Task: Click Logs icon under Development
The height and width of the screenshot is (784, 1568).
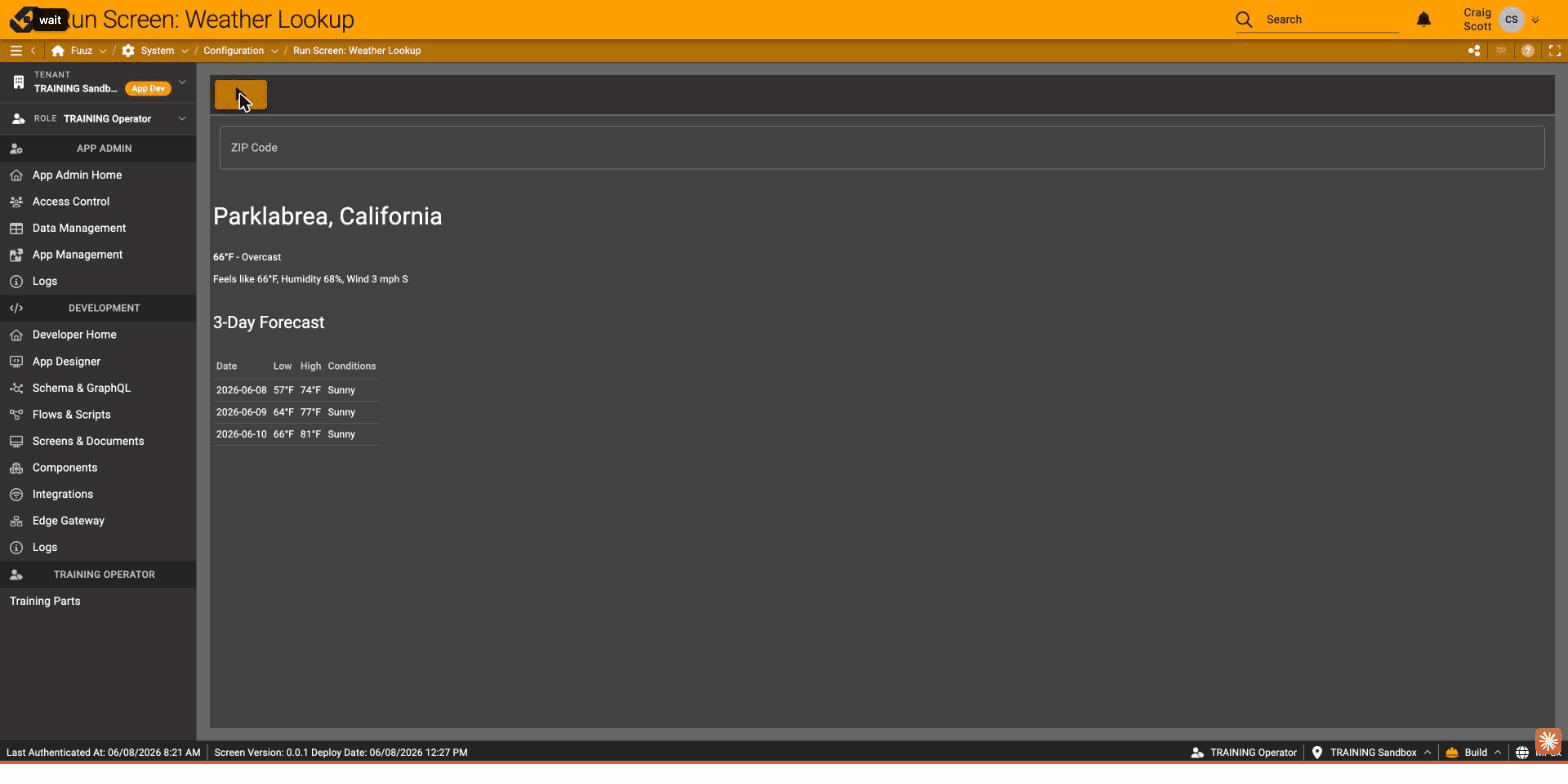Action: (16, 548)
